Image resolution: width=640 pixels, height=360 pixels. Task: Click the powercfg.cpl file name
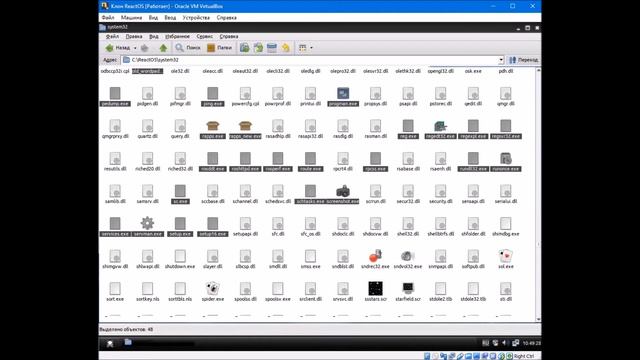tap(245, 104)
